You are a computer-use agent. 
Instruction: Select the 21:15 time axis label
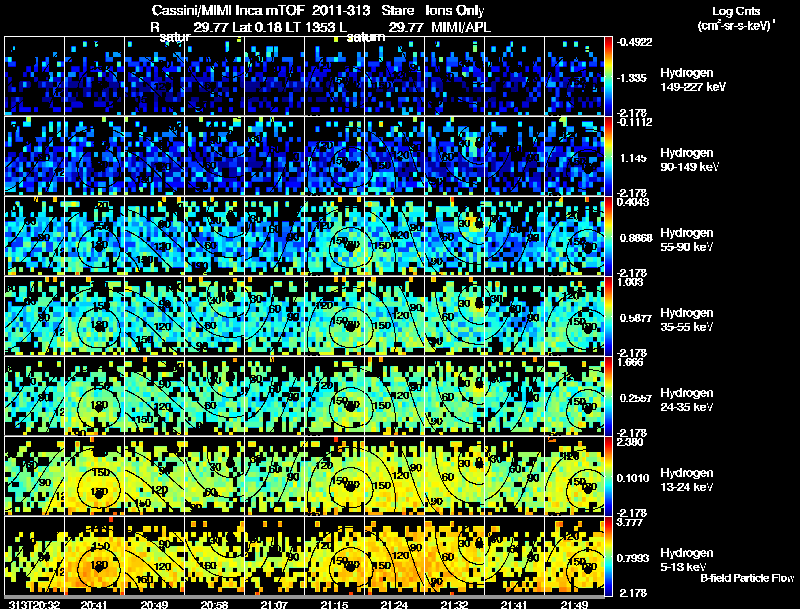pos(334,604)
